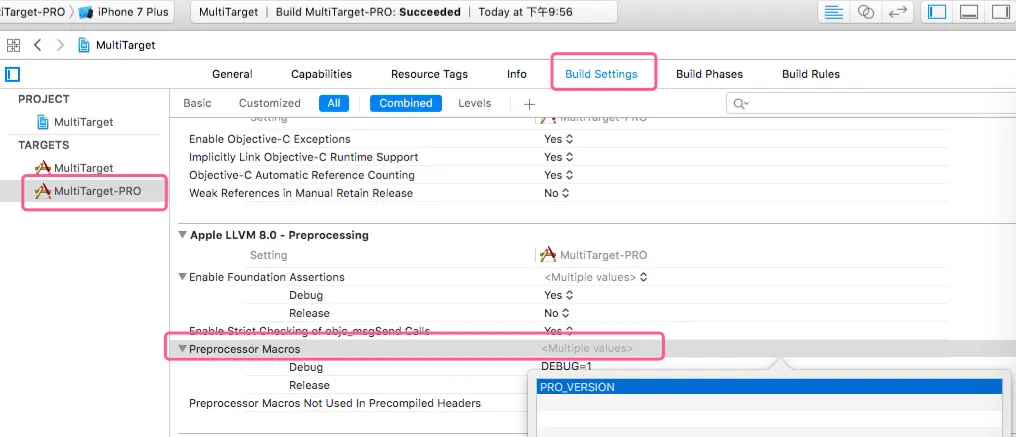This screenshot has height=437, width=1016.
Task: Toggle the debug area panel
Action: 969,12
